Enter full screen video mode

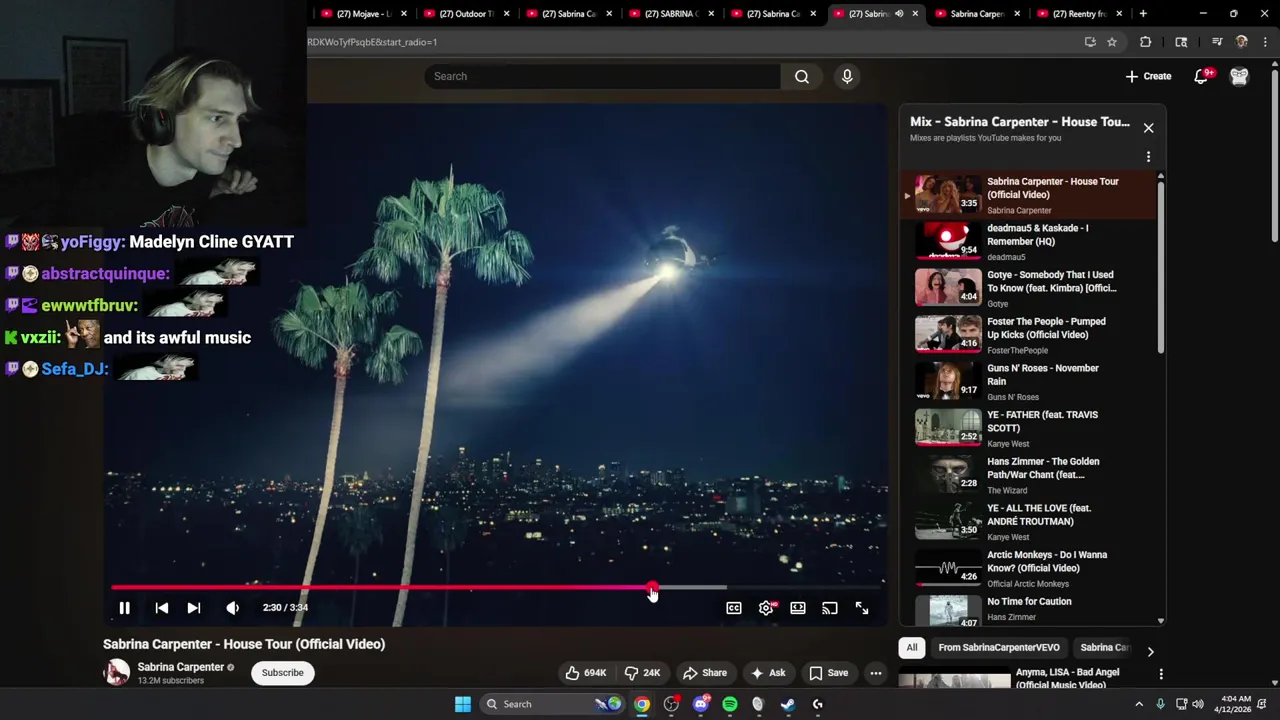862,608
